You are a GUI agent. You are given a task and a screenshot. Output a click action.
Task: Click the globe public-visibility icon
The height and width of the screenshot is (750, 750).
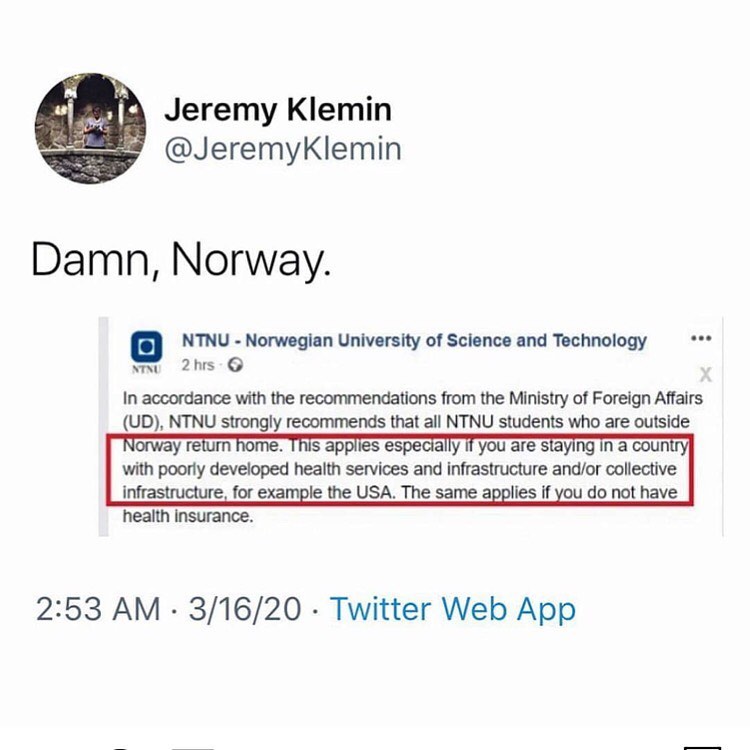(236, 365)
